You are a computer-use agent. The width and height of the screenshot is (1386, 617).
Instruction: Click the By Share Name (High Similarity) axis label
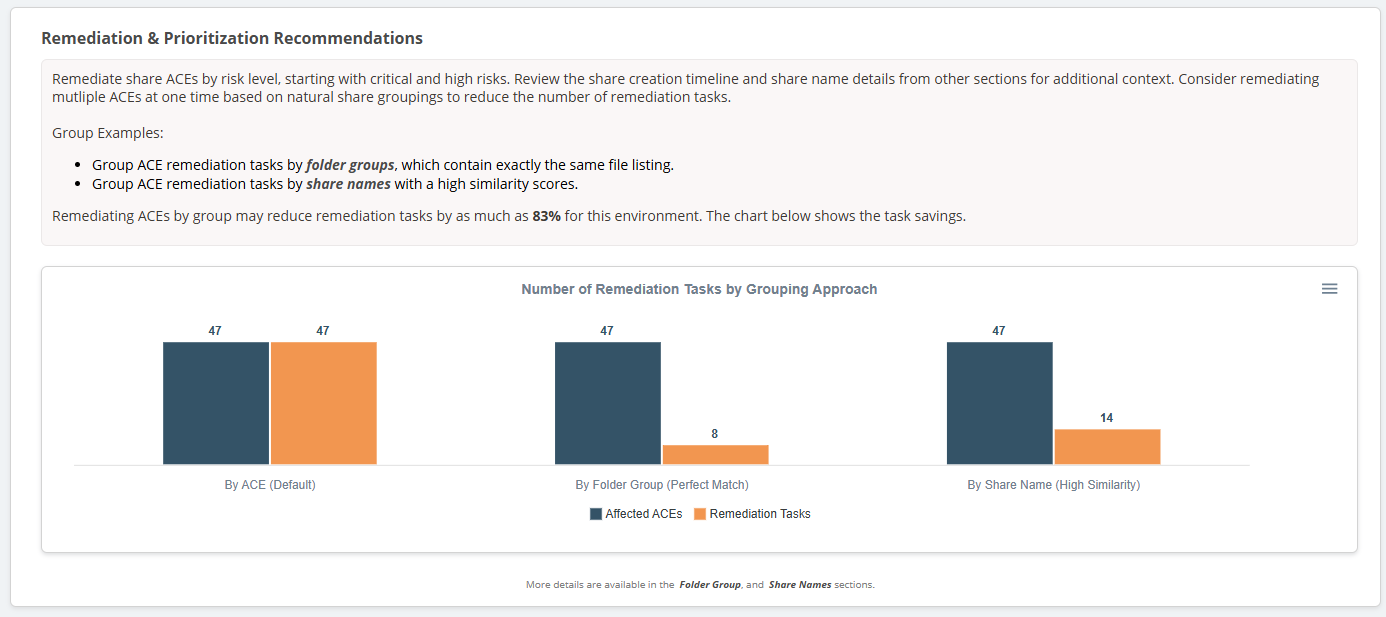[1053, 485]
